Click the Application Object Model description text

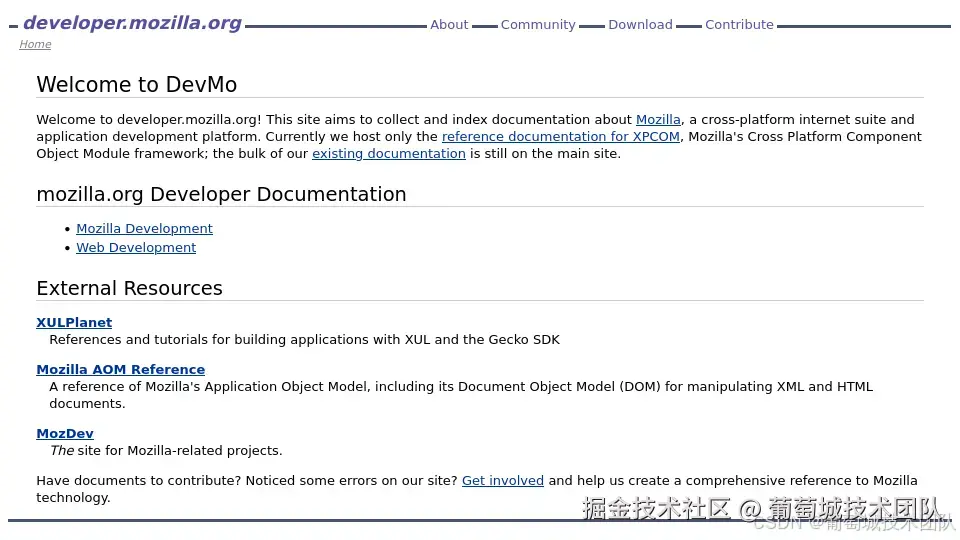461,396
